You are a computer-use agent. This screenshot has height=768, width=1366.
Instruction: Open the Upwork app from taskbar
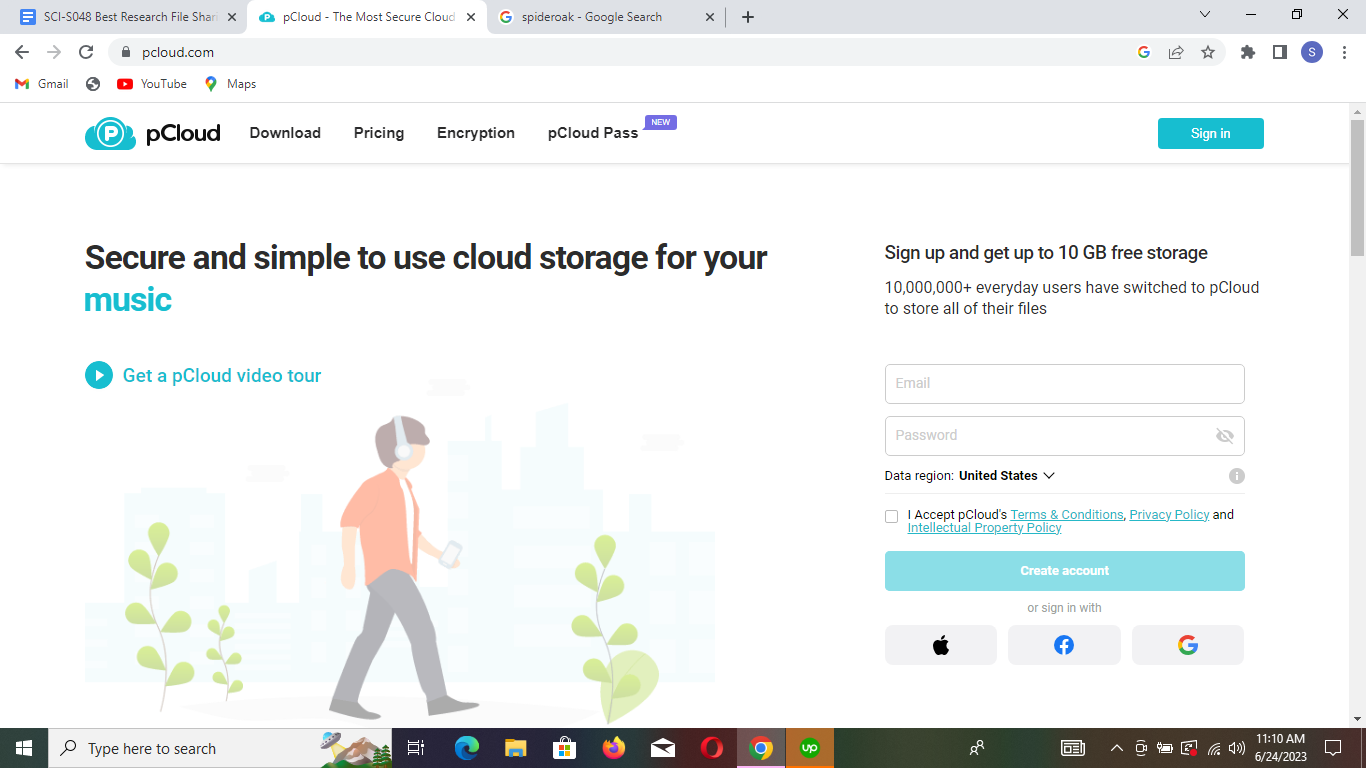(x=809, y=747)
